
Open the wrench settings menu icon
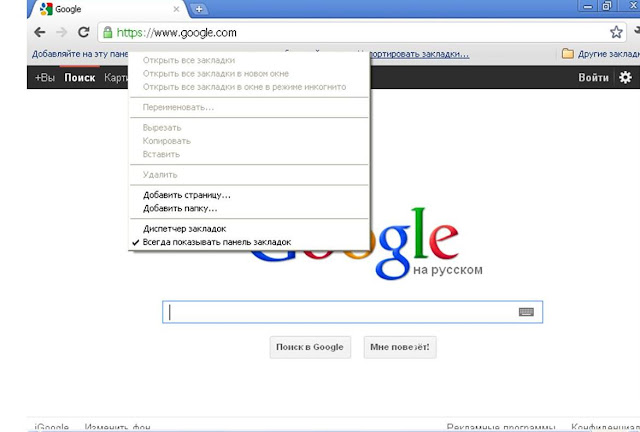tap(637, 31)
